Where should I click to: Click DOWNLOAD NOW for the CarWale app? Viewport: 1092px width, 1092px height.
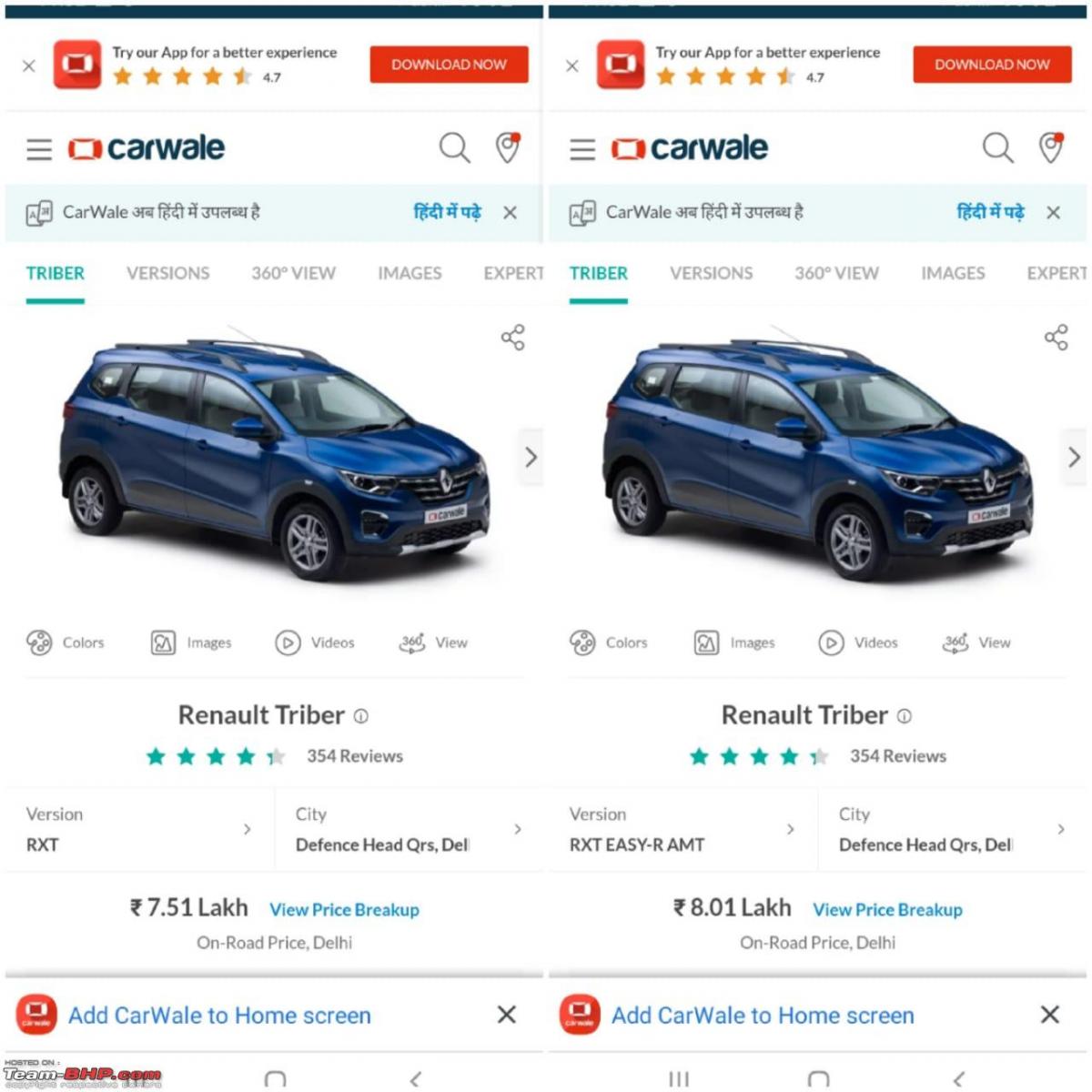point(449,65)
